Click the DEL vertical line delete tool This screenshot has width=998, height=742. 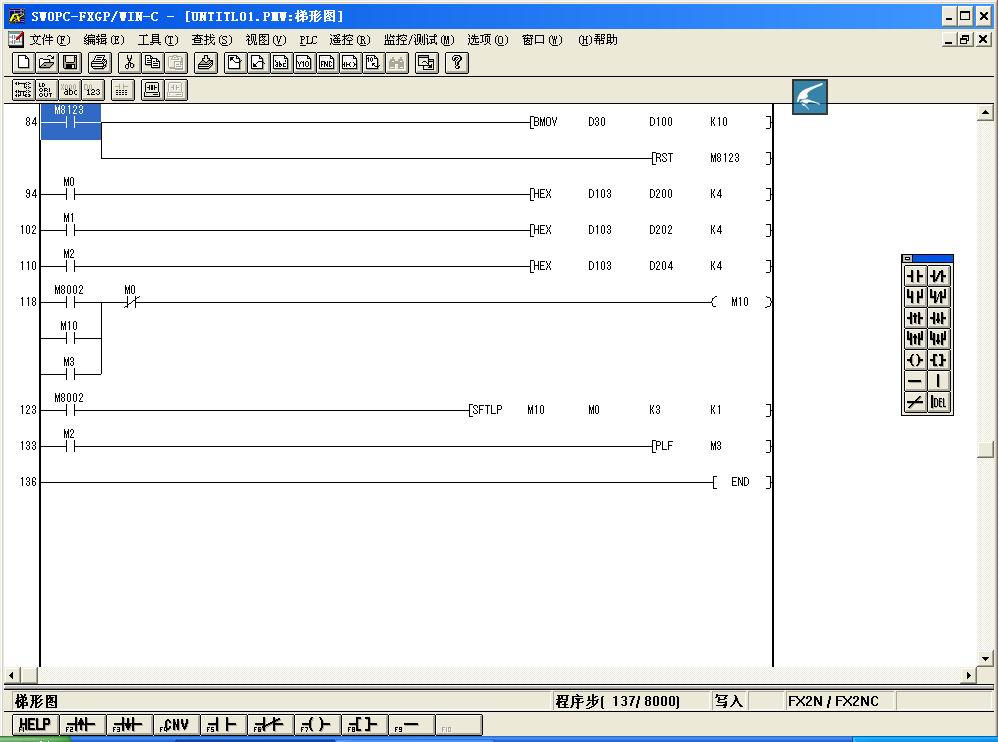[x=938, y=402]
